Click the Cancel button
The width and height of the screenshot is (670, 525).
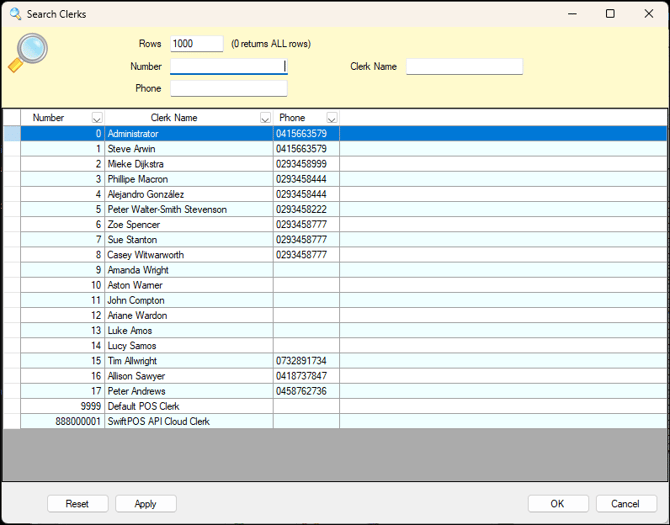point(626,504)
